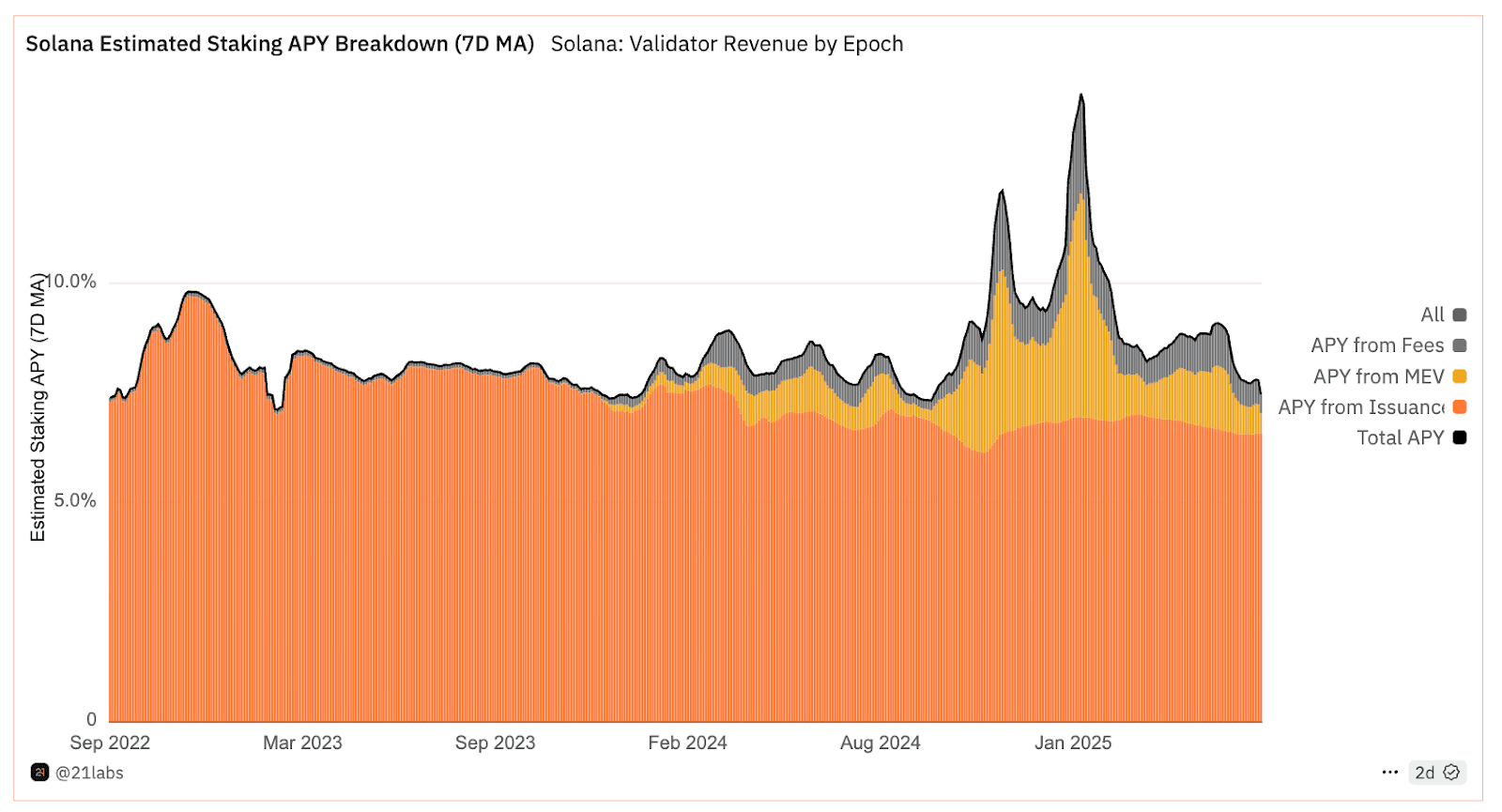Click the 10.0% y-axis label
Screen dimensions: 1502x812
coord(71,282)
